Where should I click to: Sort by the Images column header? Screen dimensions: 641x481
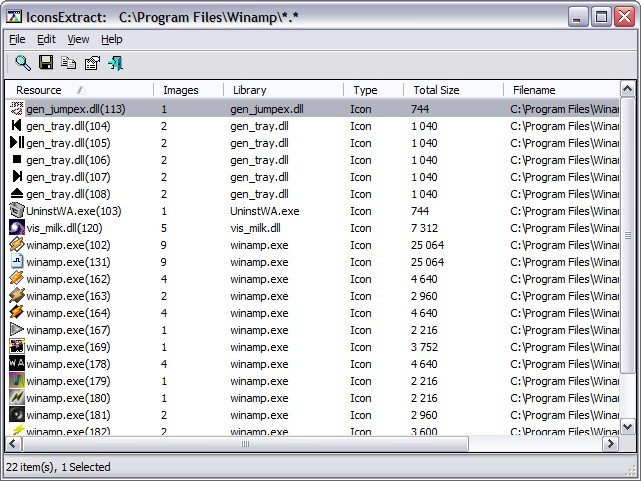pyautogui.click(x=188, y=90)
